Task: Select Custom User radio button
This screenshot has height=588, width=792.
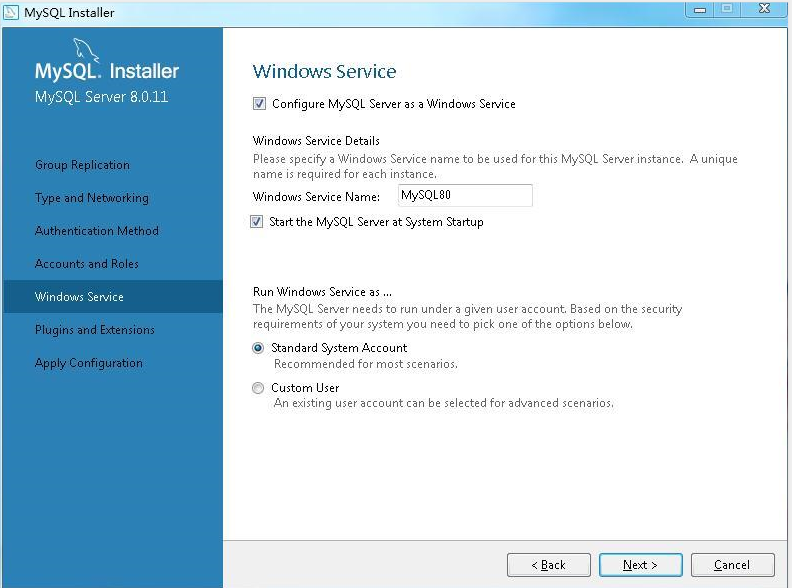Action: pos(258,388)
